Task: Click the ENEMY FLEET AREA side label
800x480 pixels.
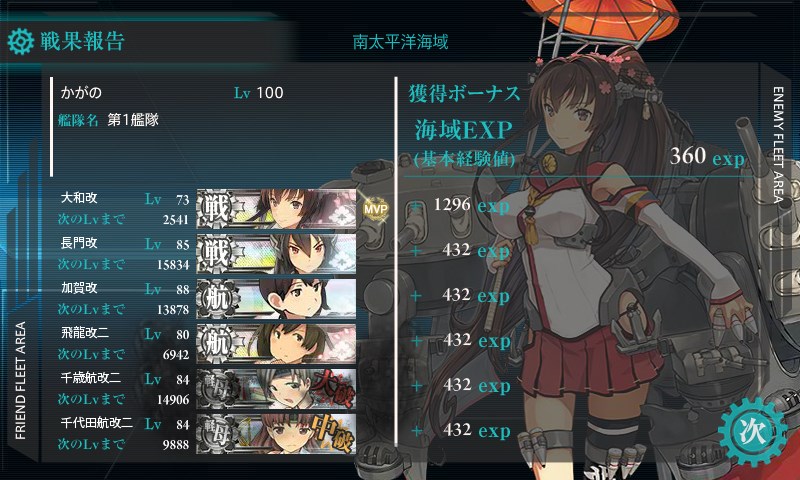Action: coord(778,145)
